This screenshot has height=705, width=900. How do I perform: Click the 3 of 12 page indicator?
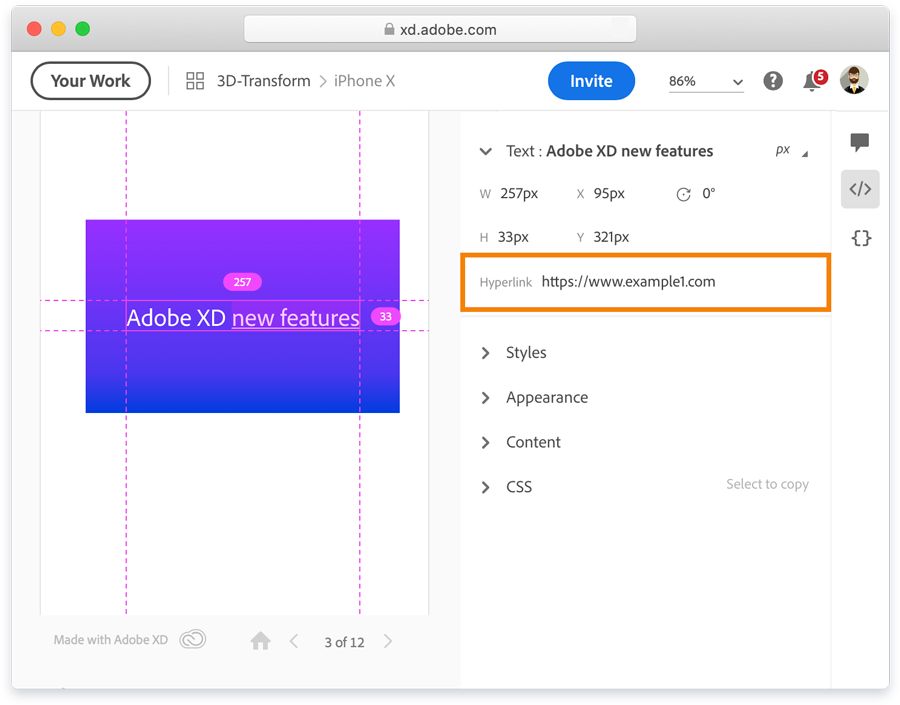tap(344, 642)
